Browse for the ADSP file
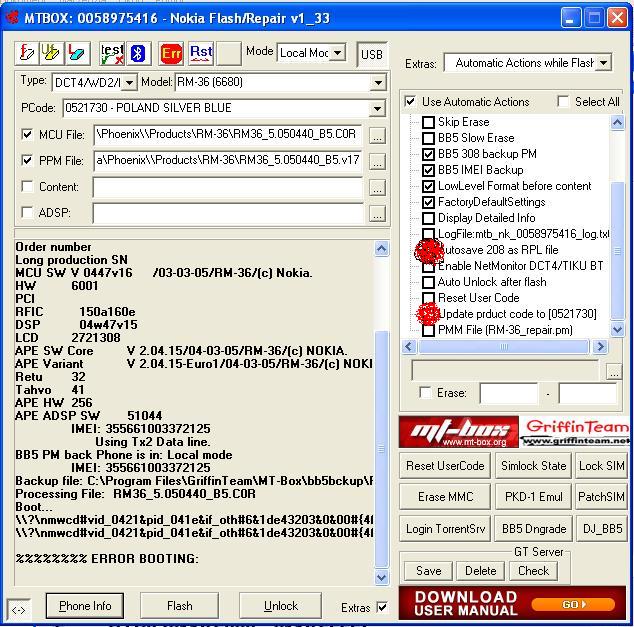Viewport: 634px width, 627px height. coord(377,213)
